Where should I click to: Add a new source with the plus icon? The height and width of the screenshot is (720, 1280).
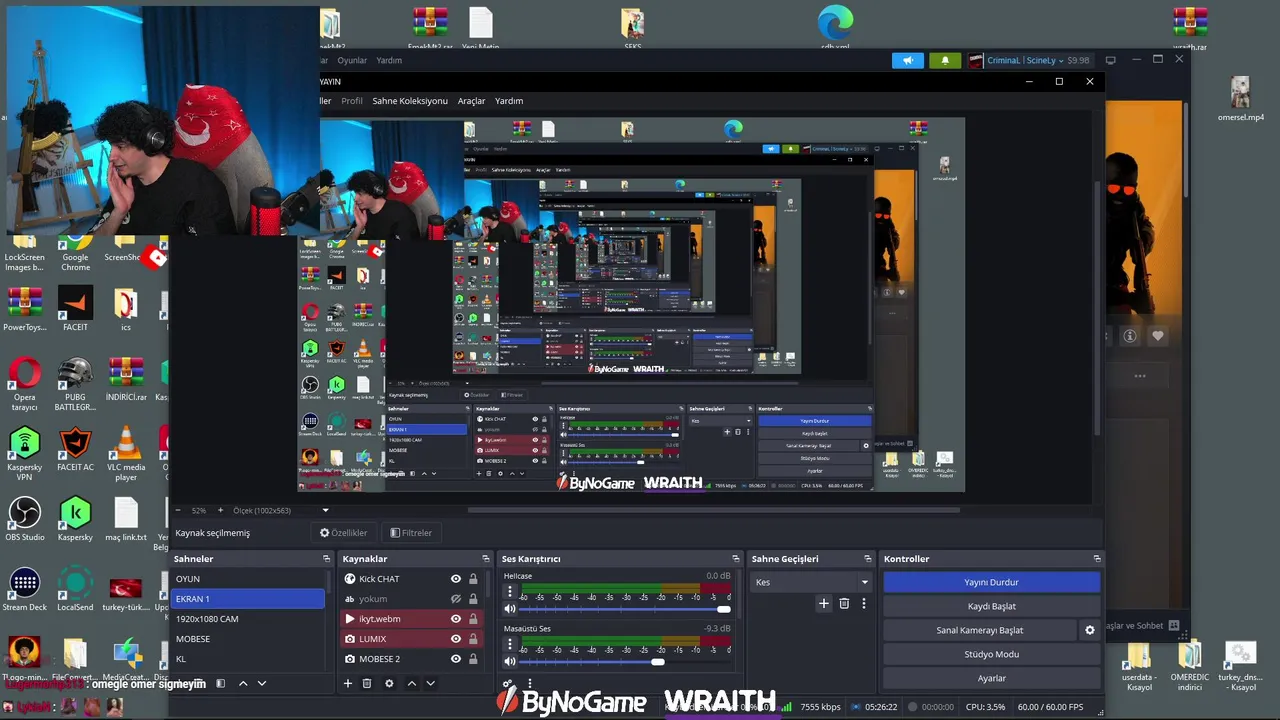pyautogui.click(x=348, y=683)
